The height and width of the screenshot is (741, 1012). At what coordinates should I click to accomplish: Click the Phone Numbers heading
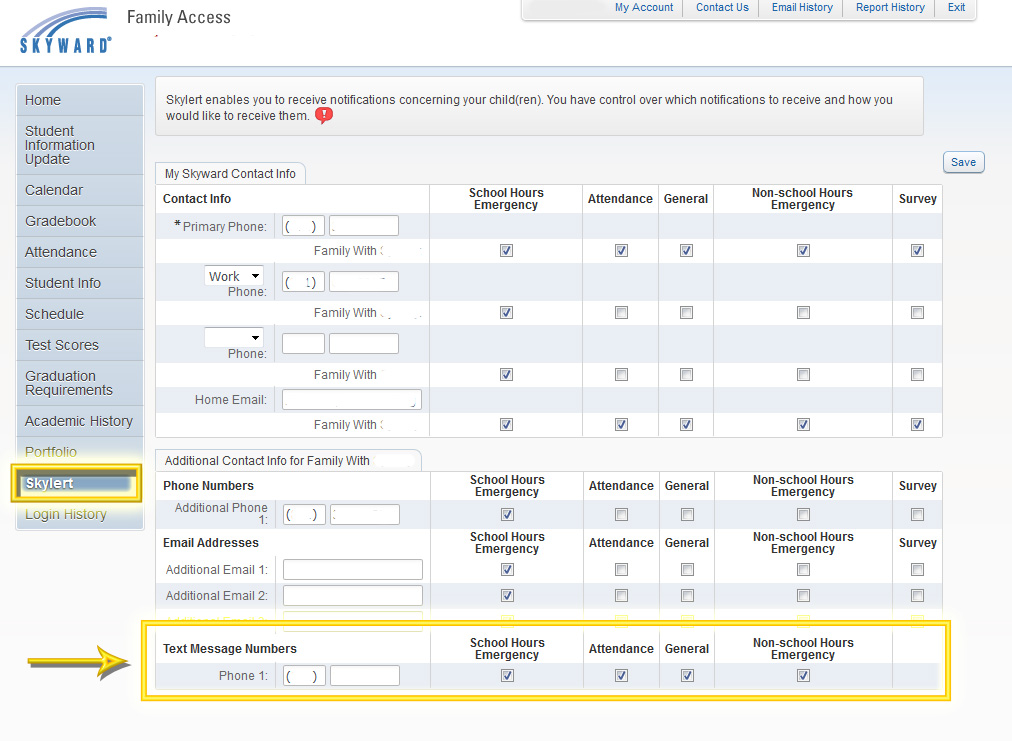pos(208,485)
